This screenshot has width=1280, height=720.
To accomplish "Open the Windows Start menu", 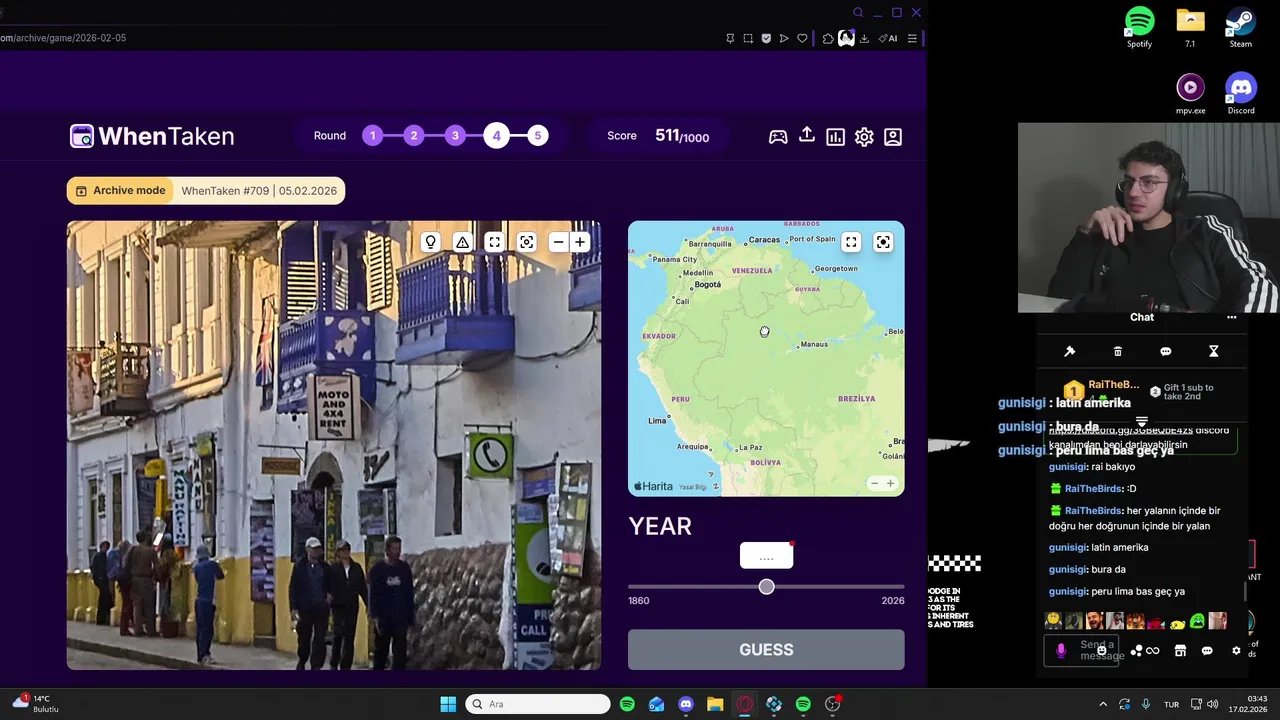I will point(448,704).
